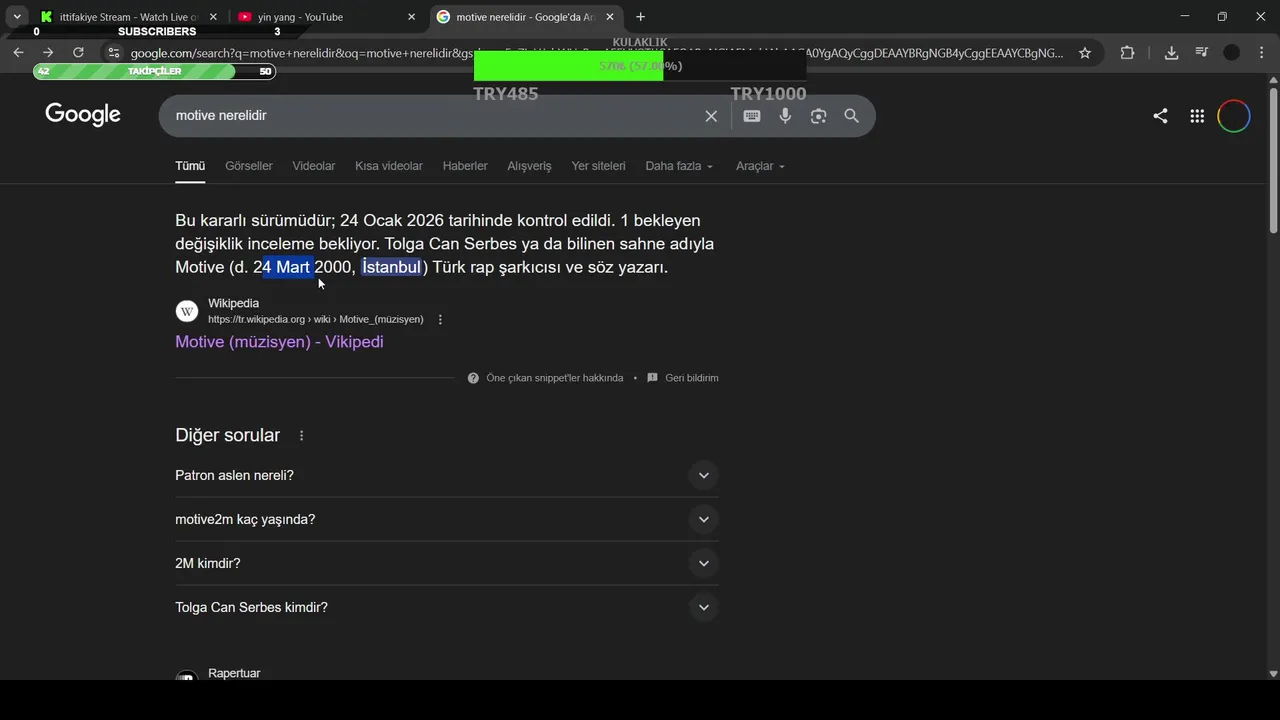The image size is (1280, 720).
Task: Click Öne çıkan snippet'ler hakkında help icon
Action: coord(473,378)
